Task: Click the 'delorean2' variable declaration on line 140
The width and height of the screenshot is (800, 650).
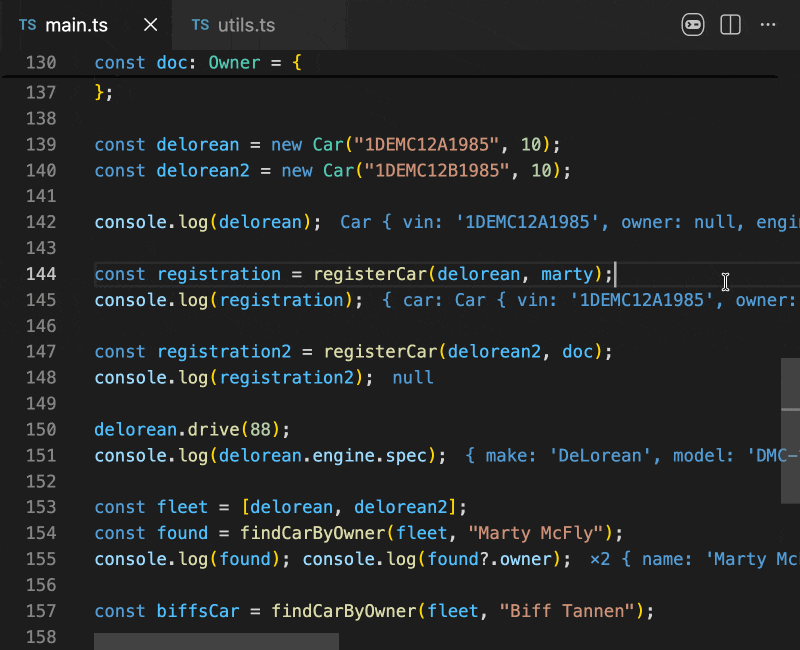Action: tap(203, 170)
